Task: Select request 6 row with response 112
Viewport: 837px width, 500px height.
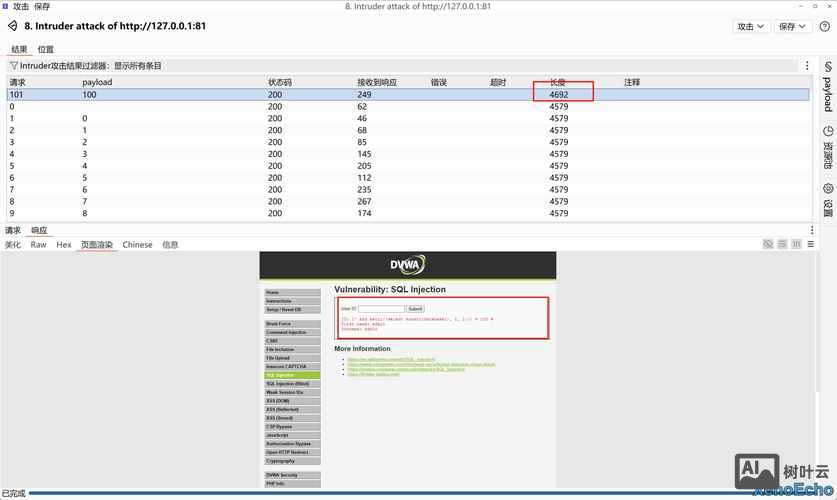Action: click(408, 177)
